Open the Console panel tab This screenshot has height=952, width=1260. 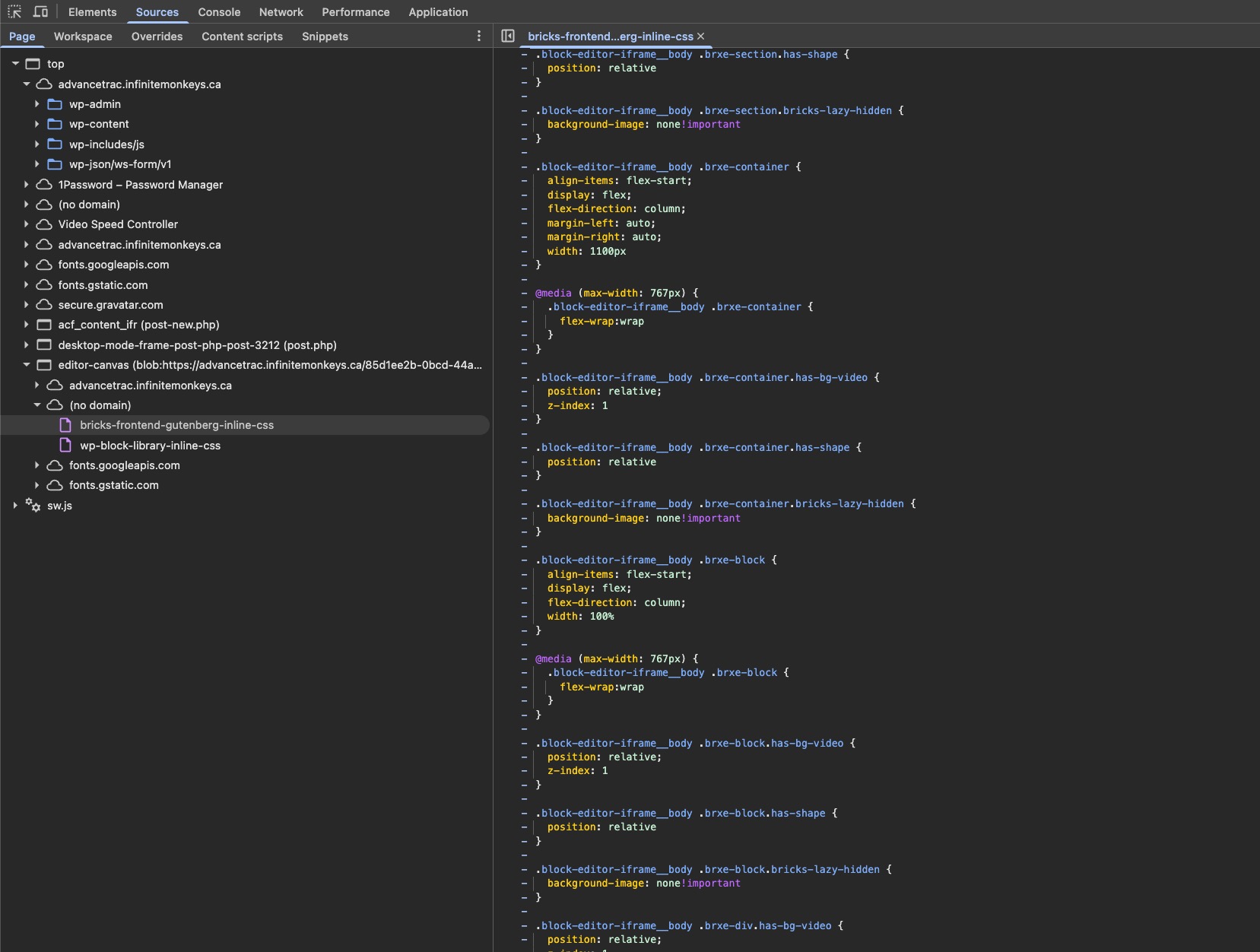pos(219,12)
